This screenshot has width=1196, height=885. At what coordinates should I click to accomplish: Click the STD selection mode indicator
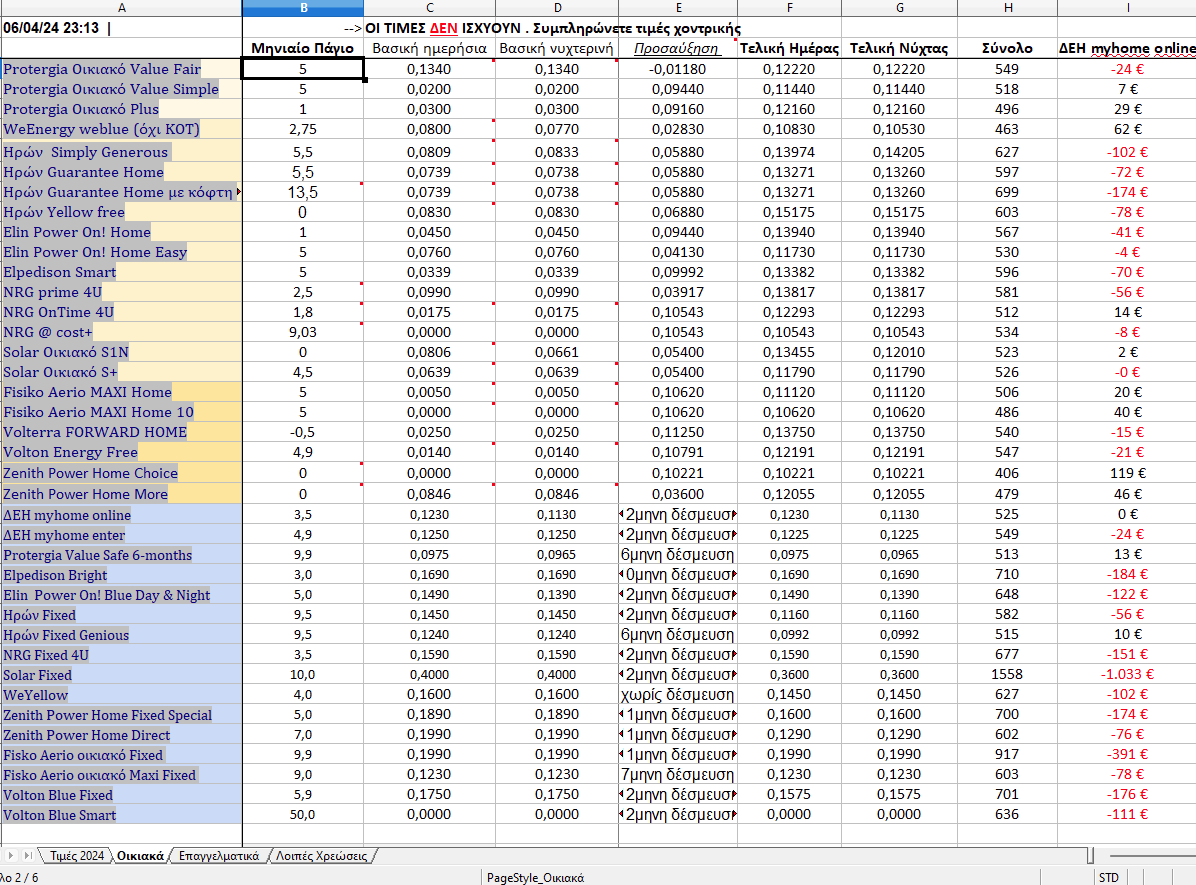1109,877
